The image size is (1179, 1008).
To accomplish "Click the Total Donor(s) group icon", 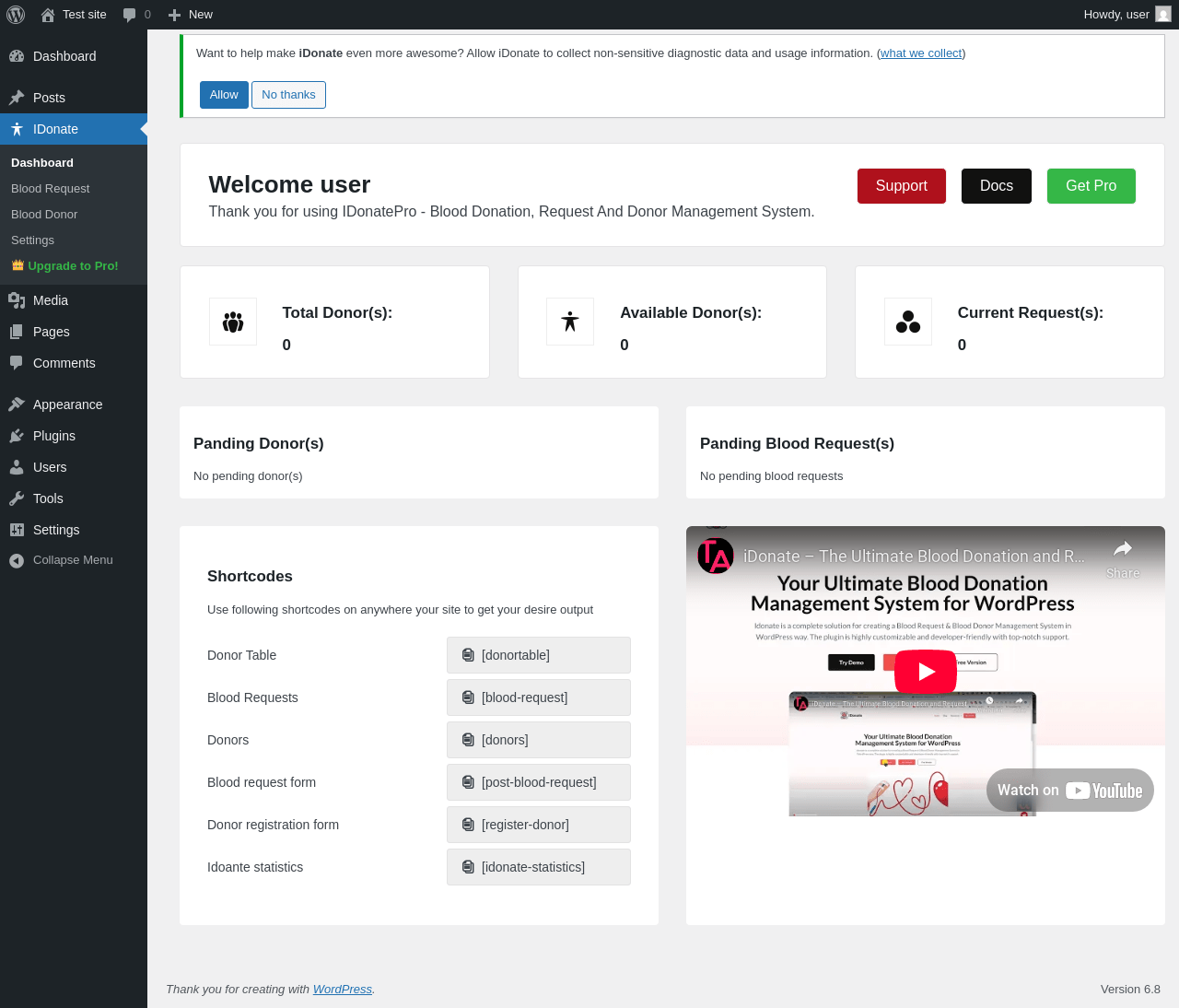I will pos(233,322).
